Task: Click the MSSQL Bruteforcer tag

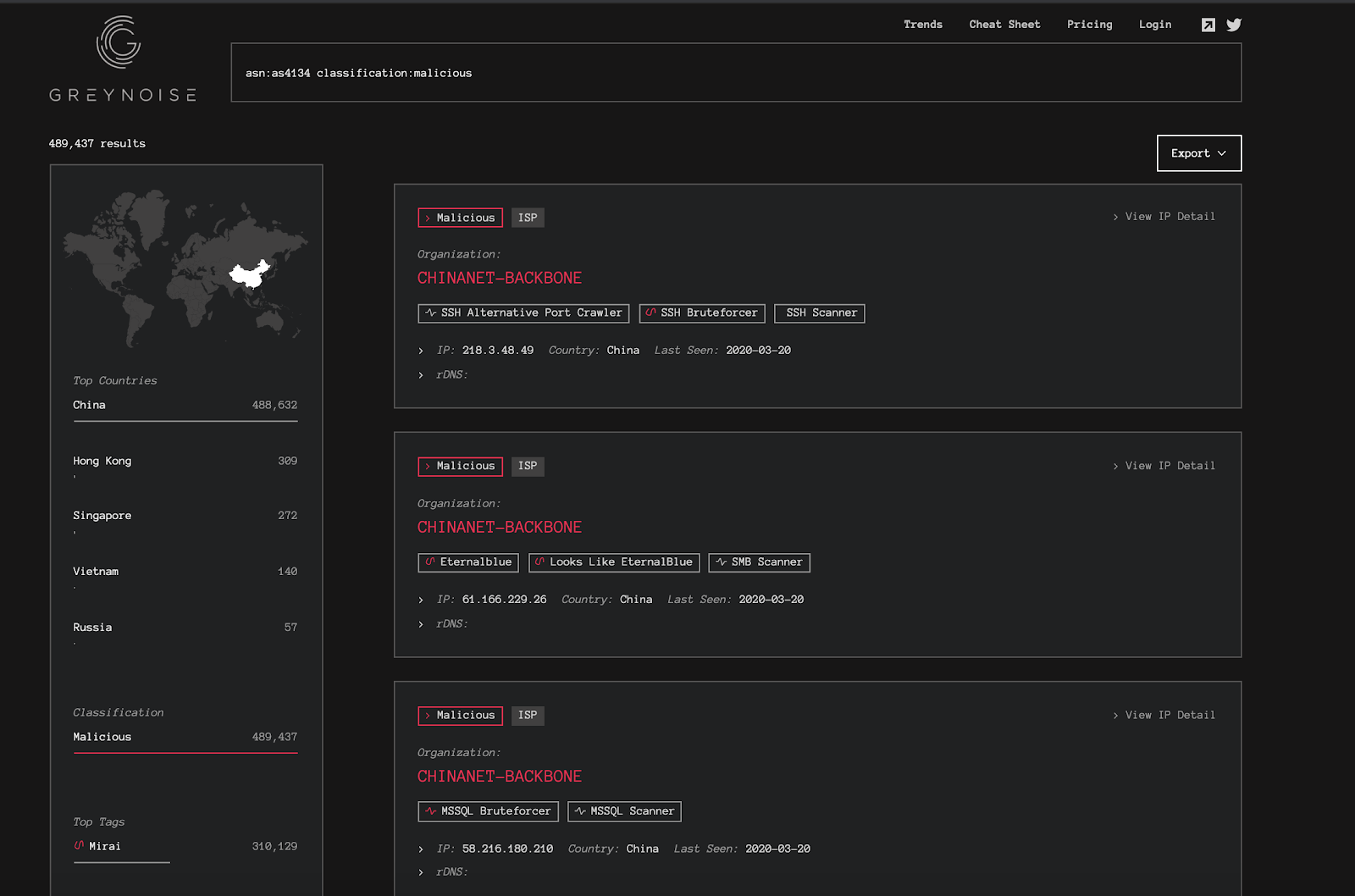Action: [x=489, y=811]
